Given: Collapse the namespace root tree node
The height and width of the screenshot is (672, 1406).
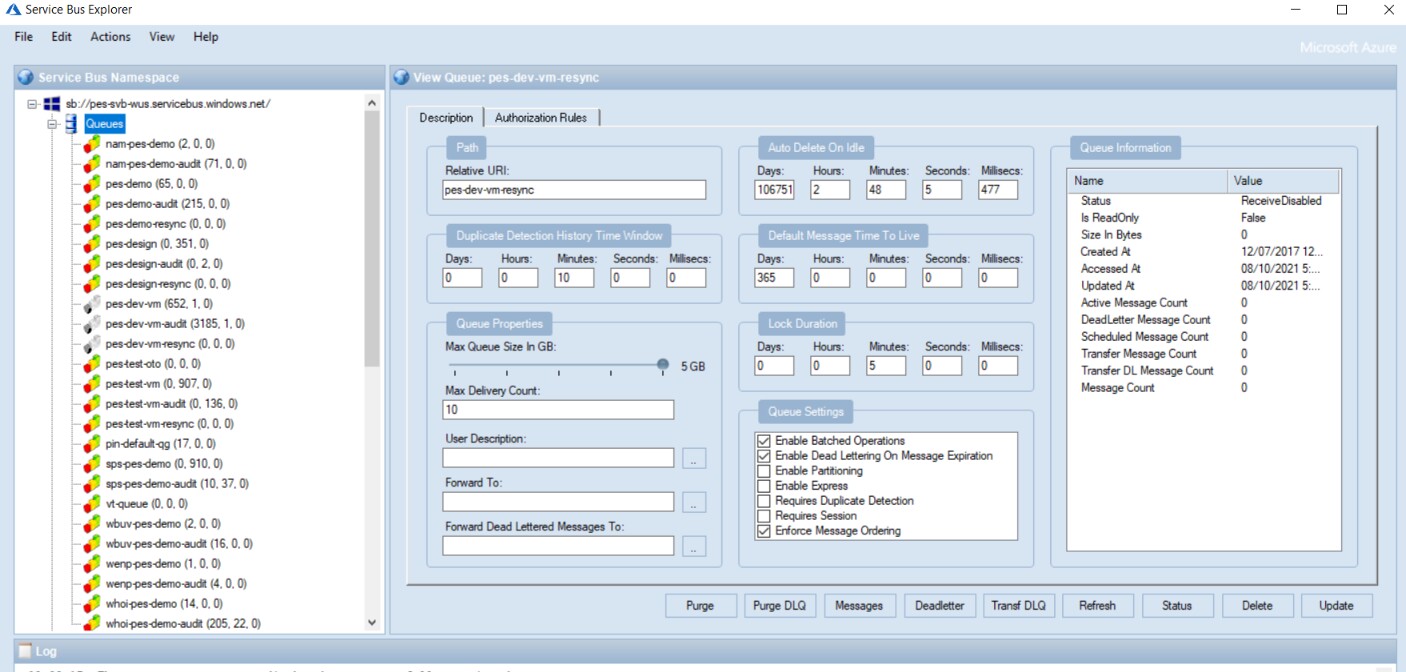Looking at the screenshot, I should click(32, 104).
